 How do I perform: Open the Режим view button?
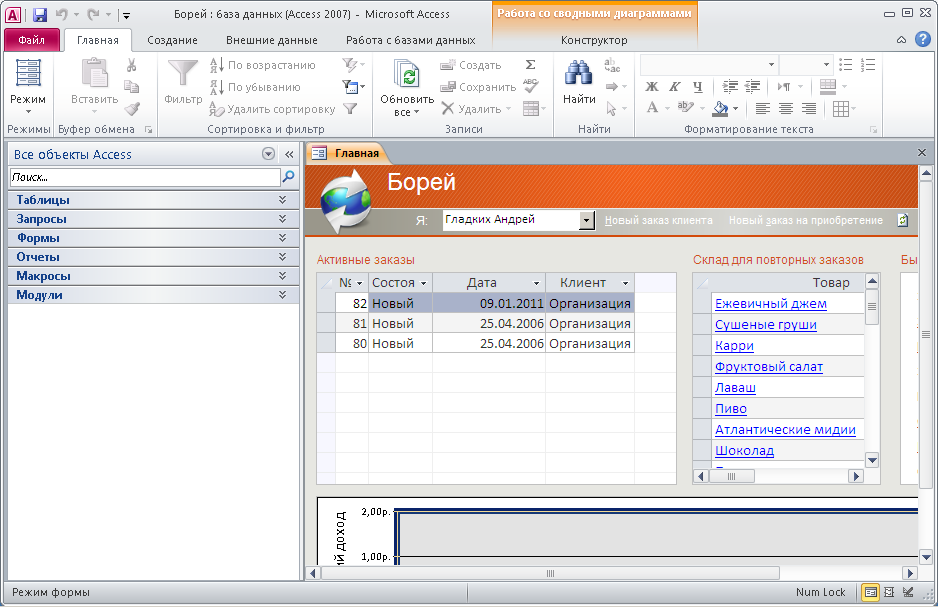click(28, 87)
